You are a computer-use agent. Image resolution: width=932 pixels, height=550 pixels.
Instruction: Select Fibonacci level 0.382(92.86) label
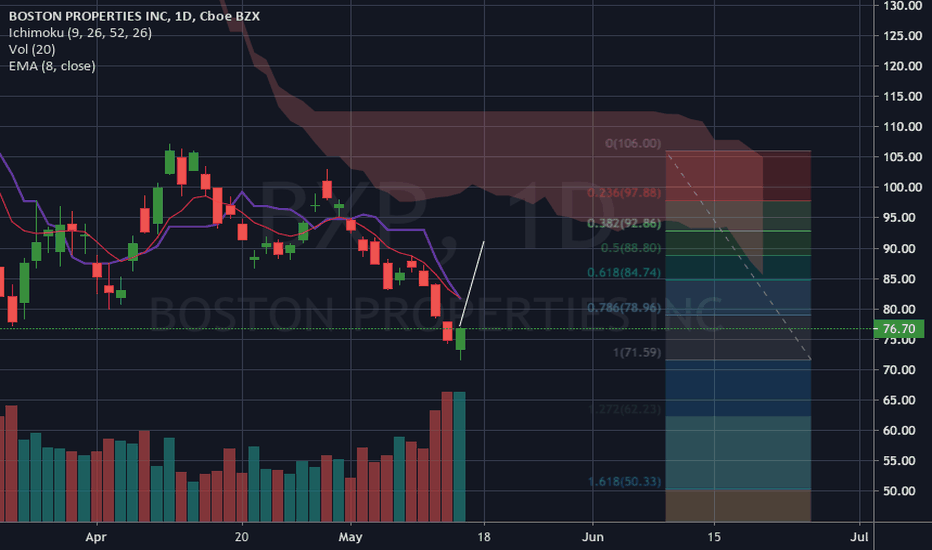pyautogui.click(x=624, y=224)
